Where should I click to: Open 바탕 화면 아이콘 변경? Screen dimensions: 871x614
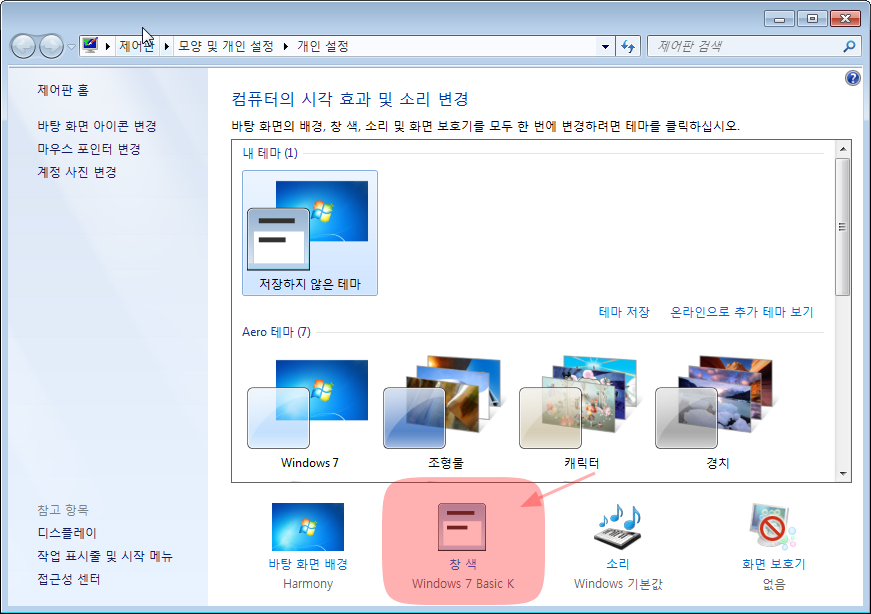(97, 126)
